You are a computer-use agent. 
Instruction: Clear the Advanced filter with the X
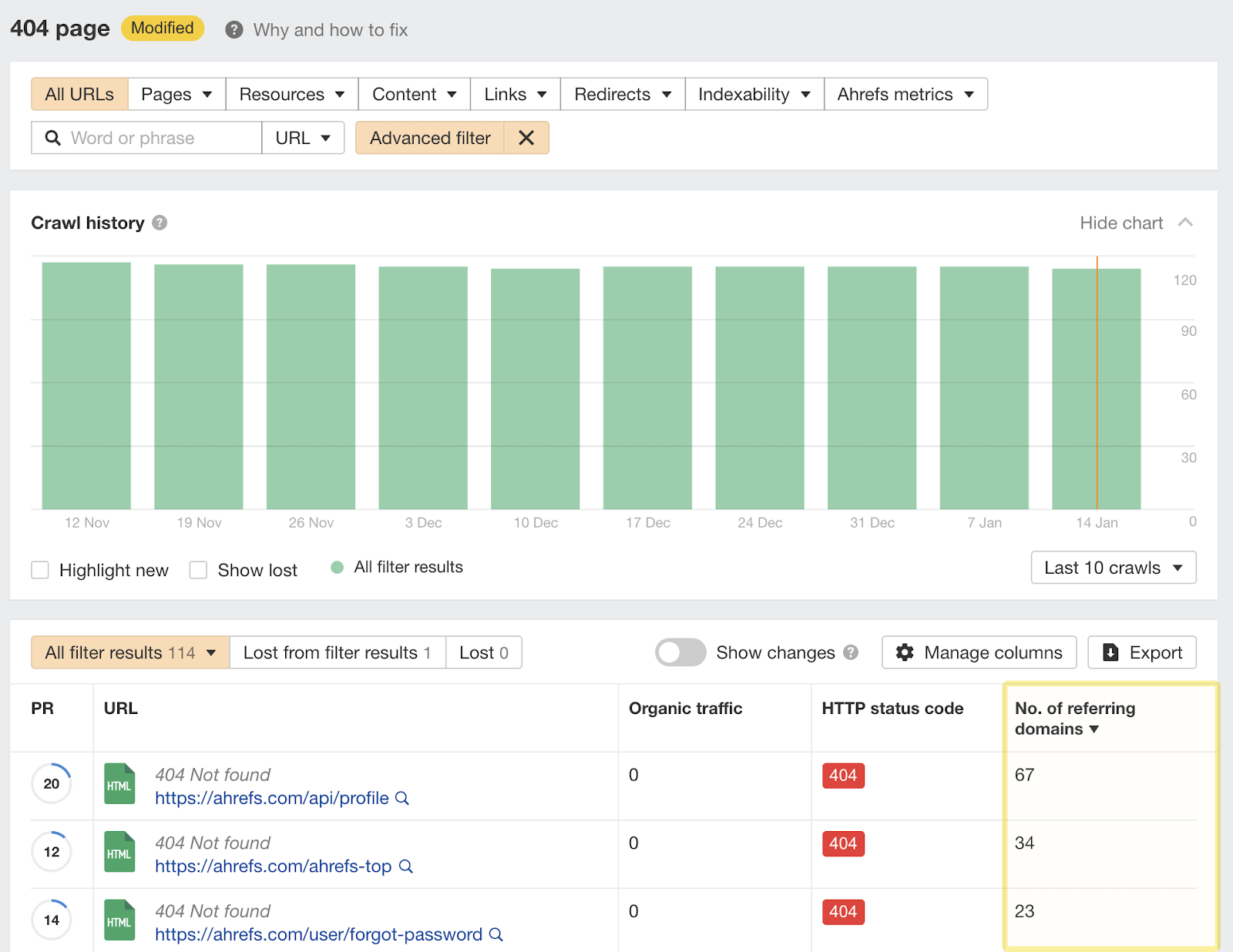point(526,138)
